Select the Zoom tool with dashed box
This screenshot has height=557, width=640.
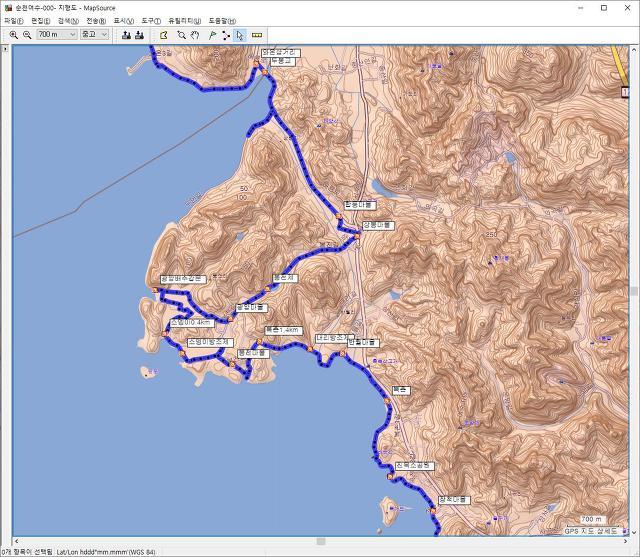[x=182, y=35]
